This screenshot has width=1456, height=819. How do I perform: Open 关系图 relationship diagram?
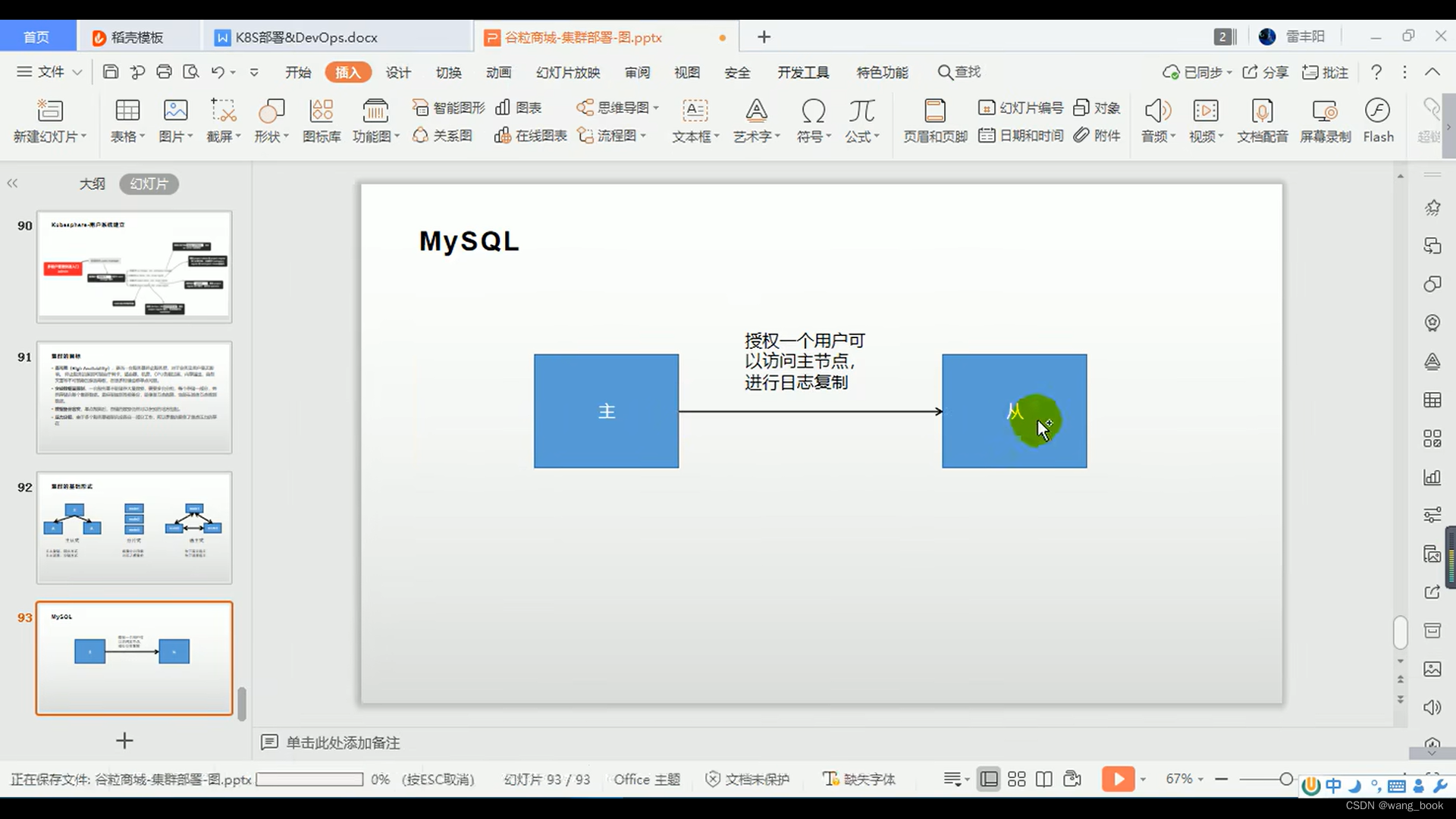[x=442, y=136]
